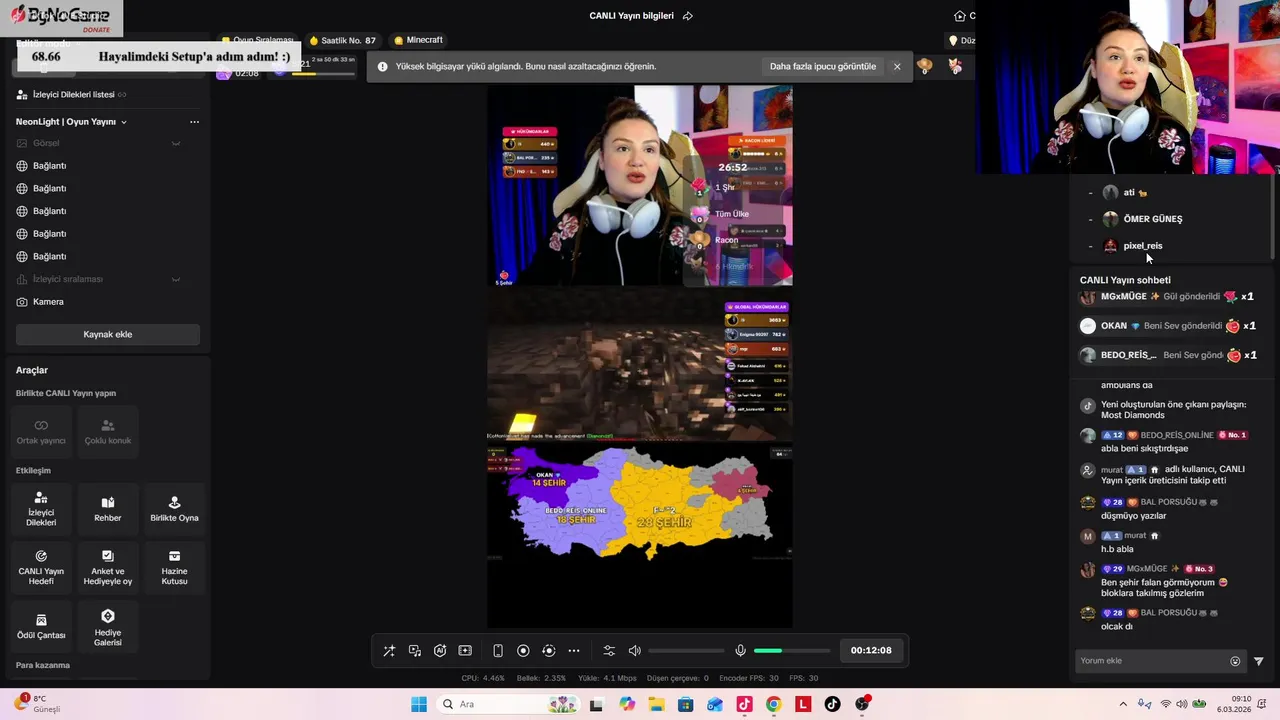The width and height of the screenshot is (1280, 720).
Task: Open the AI tools hexagon icon
Action: pos(440,651)
